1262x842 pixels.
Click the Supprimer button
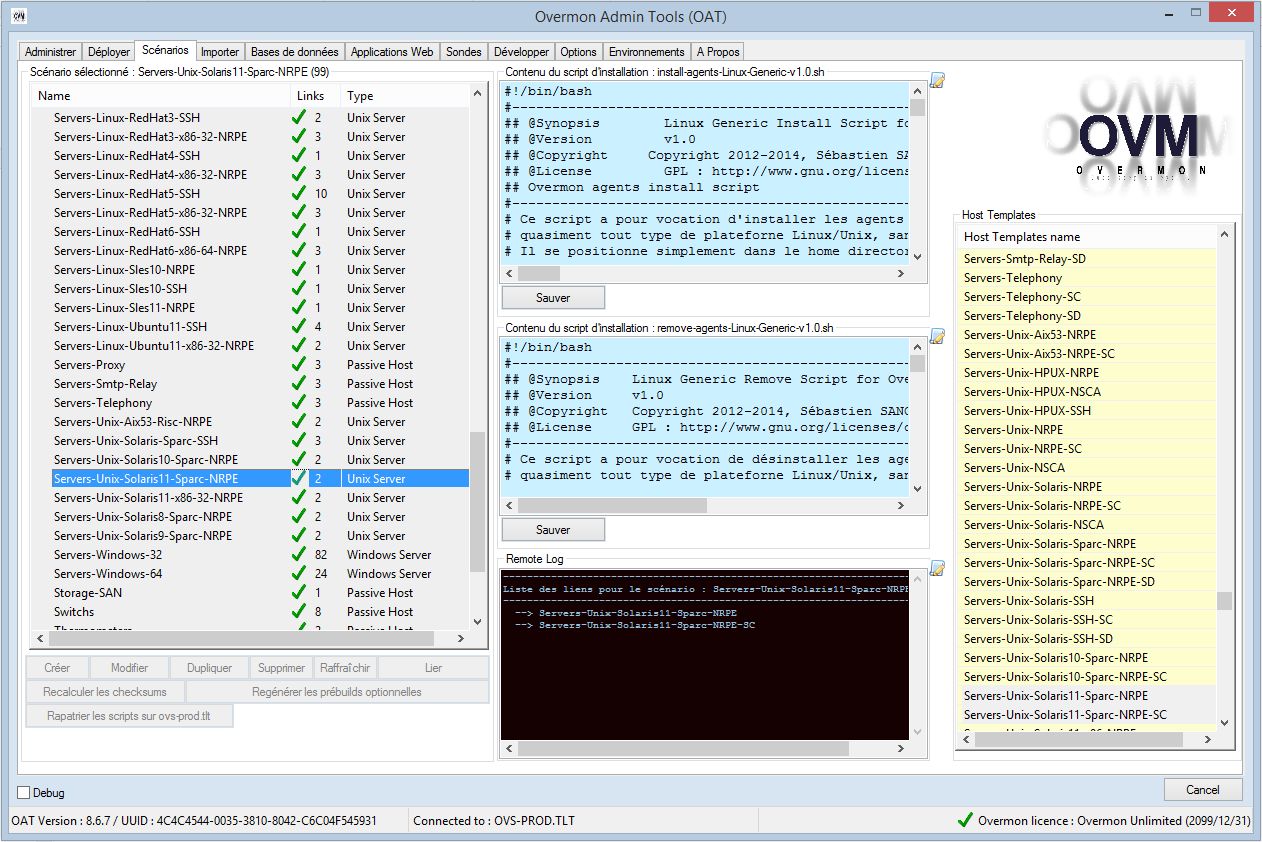point(281,668)
